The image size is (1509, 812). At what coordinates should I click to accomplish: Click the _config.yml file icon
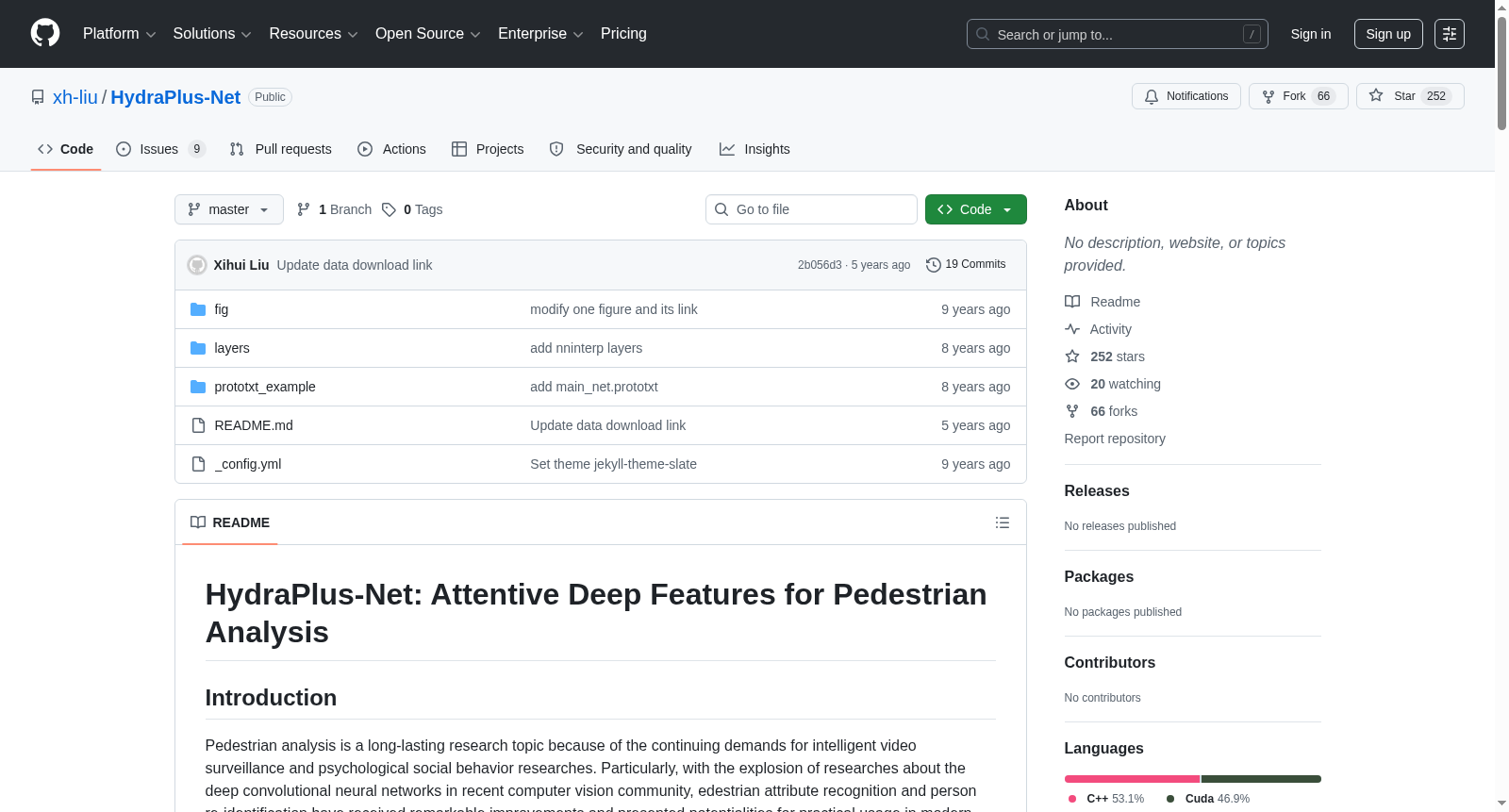coord(198,464)
